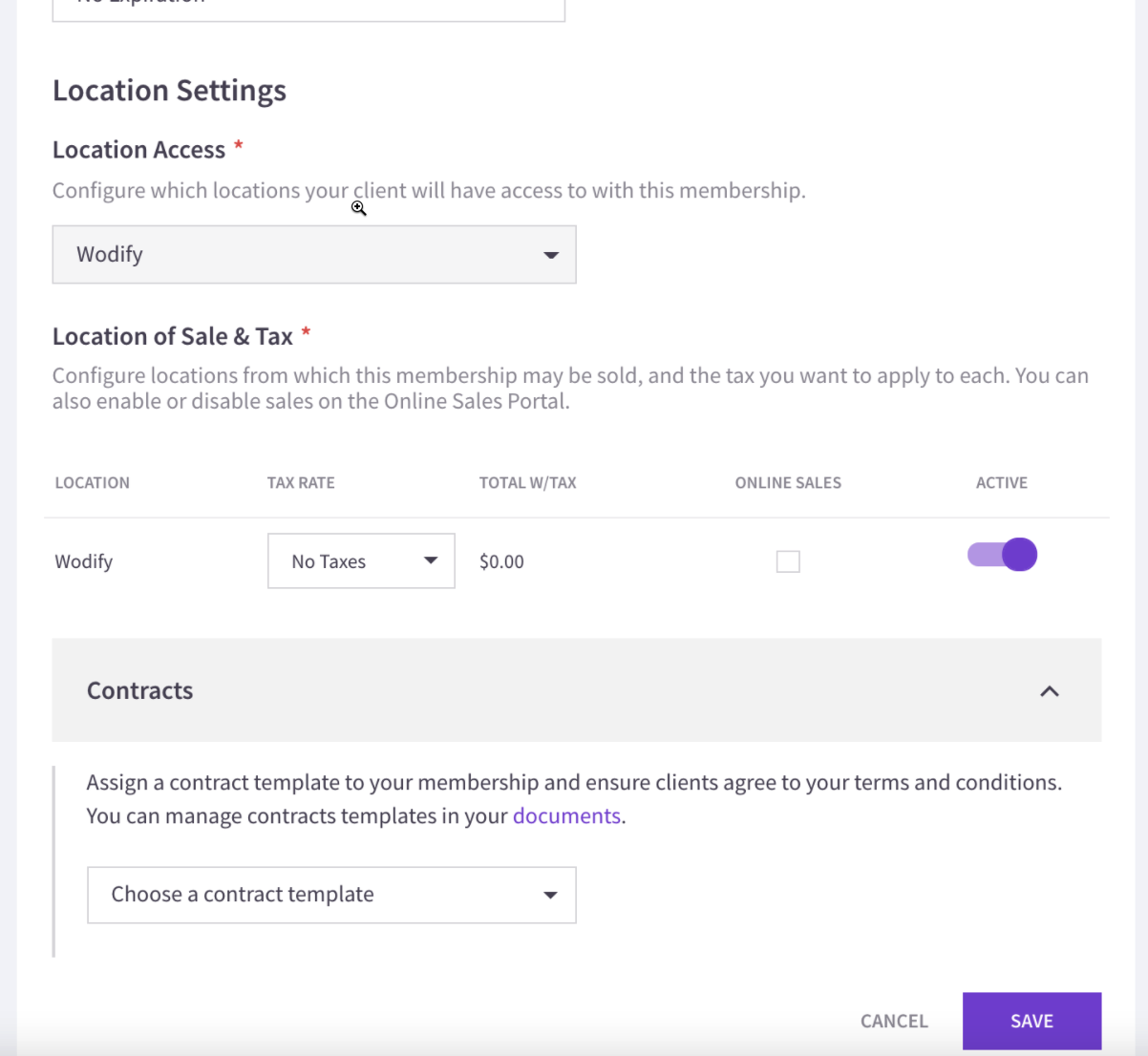Toggle the Active switch for Wodify location
This screenshot has width=1148, height=1056.
(x=1002, y=555)
